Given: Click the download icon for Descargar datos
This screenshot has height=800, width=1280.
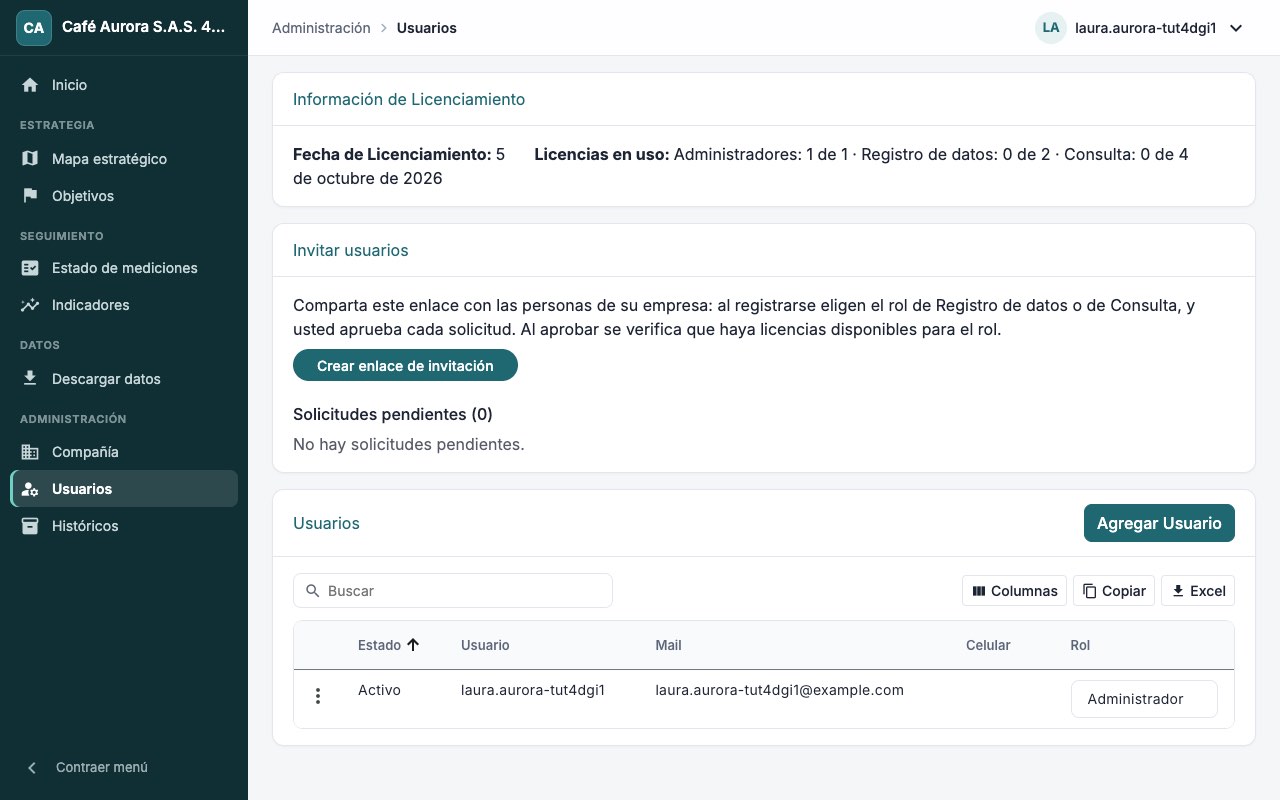Looking at the screenshot, I should coord(30,379).
